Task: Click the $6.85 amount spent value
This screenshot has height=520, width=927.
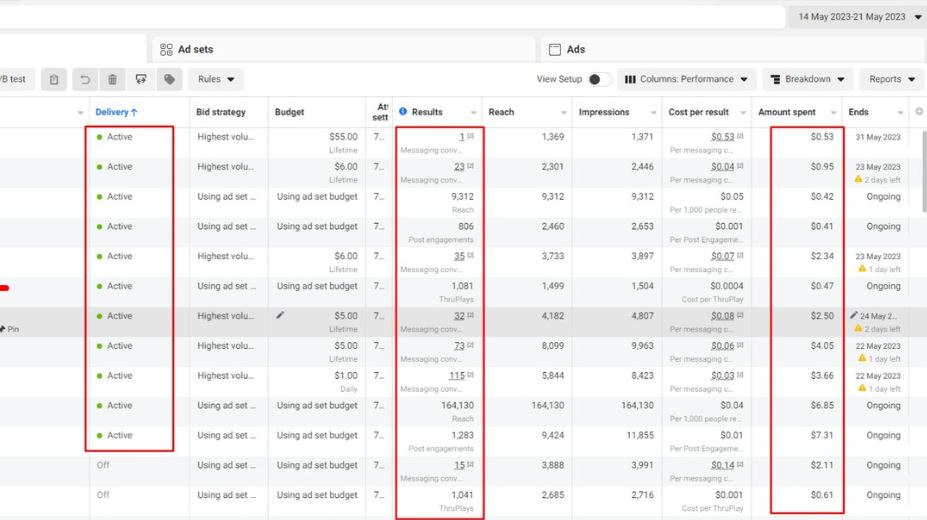Action: 822,405
